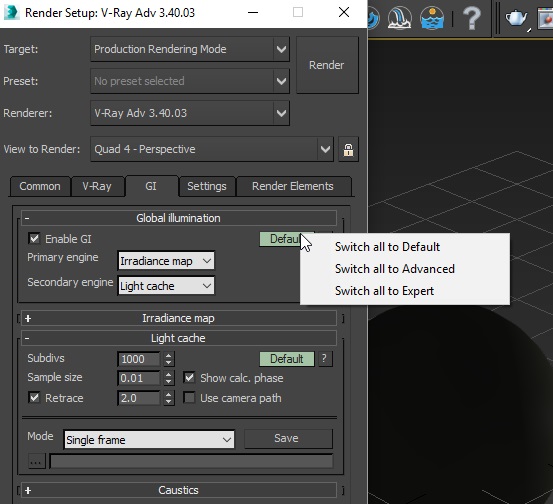Viewport: 553px width, 504px height.
Task: Minimize the Render Setup window
Action: click(x=253, y=13)
